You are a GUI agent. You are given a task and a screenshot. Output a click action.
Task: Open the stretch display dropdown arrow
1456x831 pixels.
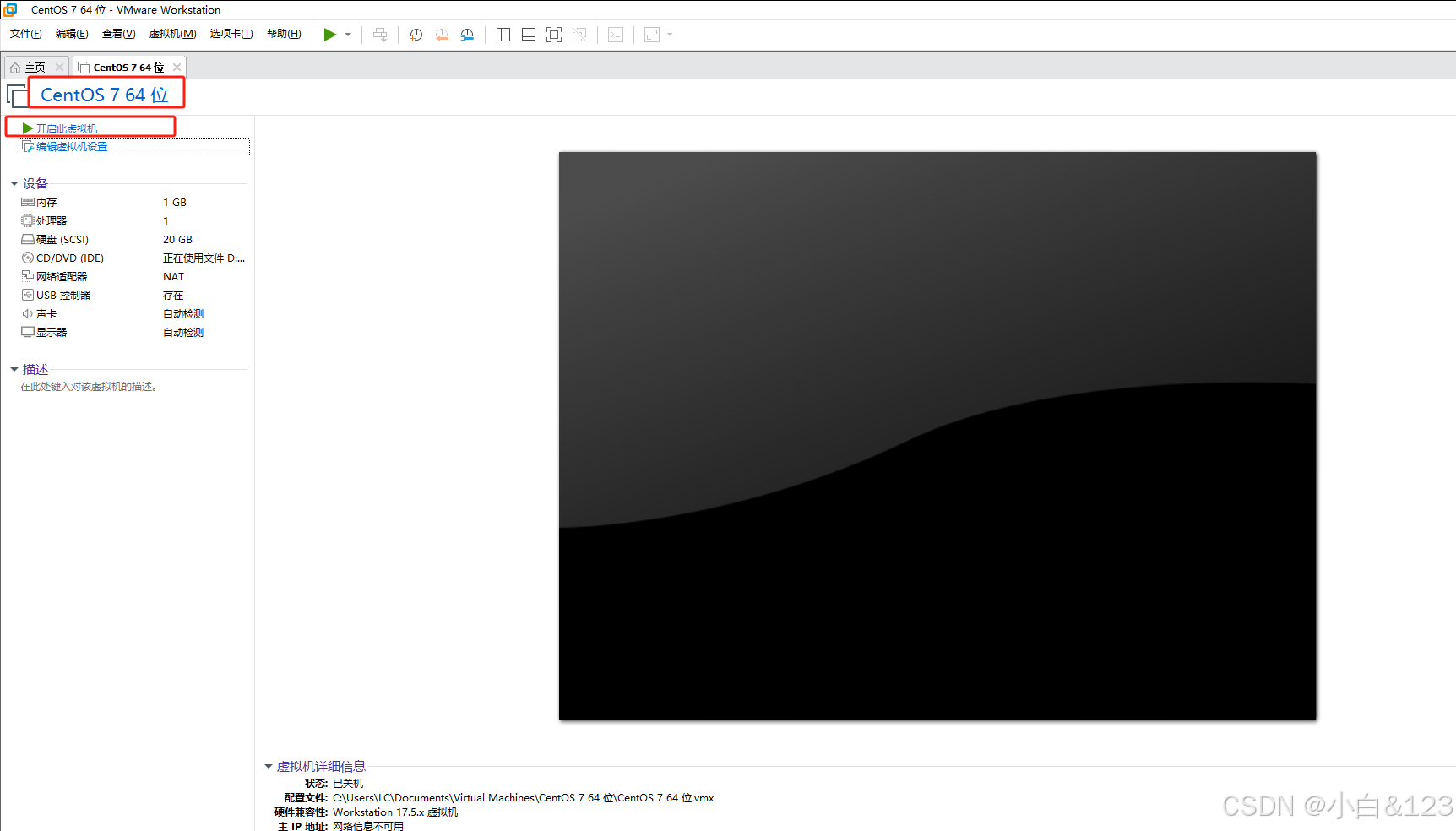click(670, 35)
